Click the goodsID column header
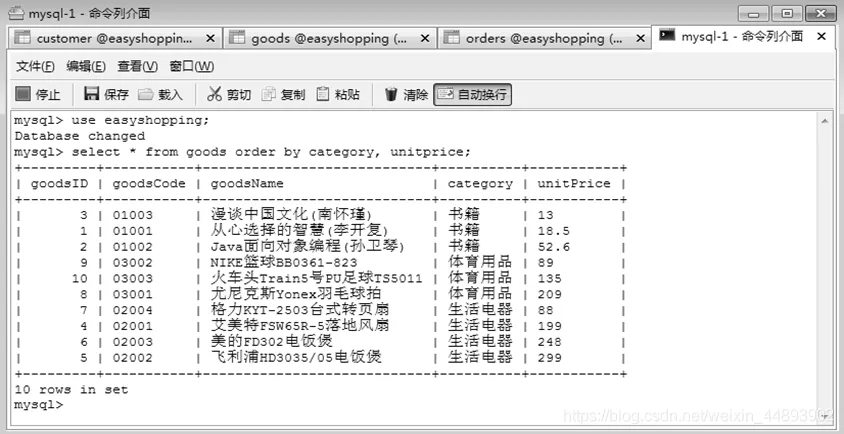844x434 pixels. [59, 184]
